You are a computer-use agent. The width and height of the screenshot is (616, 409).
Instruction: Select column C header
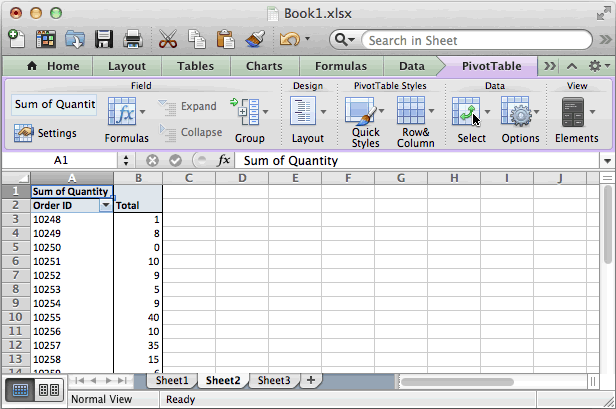tap(189, 178)
